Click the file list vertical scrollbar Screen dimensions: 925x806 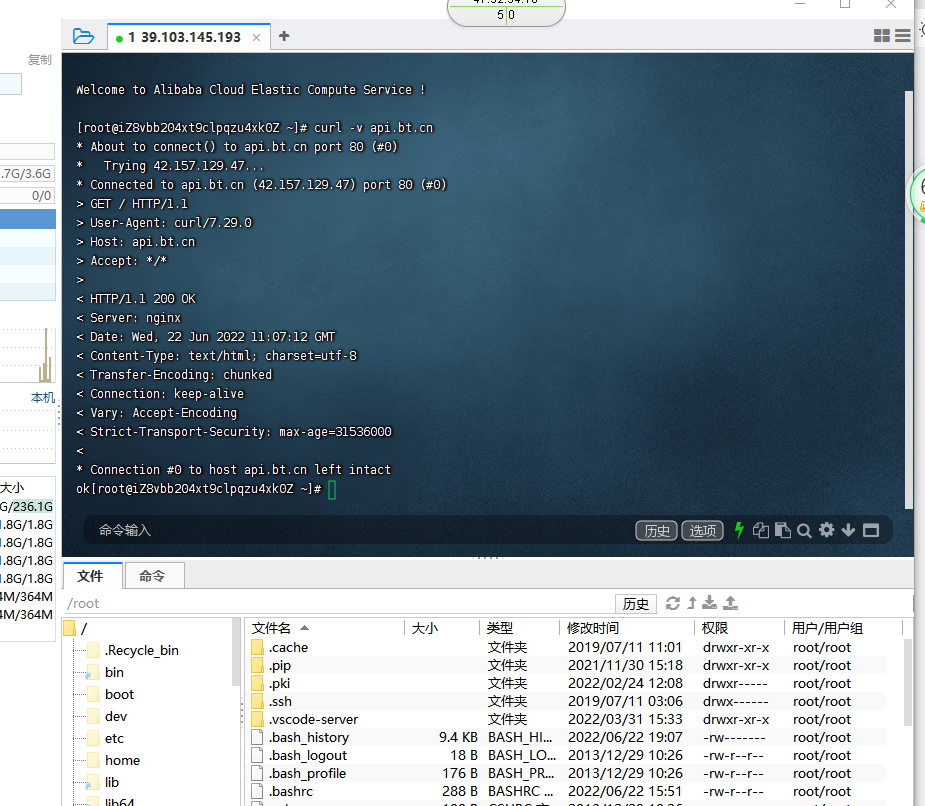click(x=907, y=682)
